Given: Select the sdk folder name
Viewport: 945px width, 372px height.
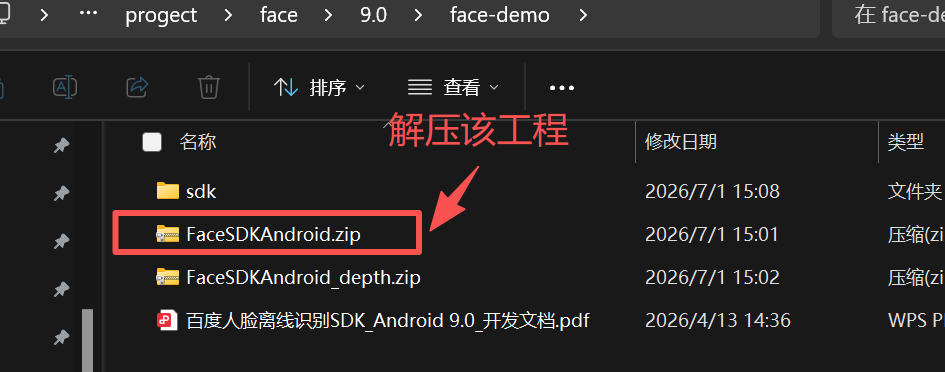Looking at the screenshot, I should (201, 192).
